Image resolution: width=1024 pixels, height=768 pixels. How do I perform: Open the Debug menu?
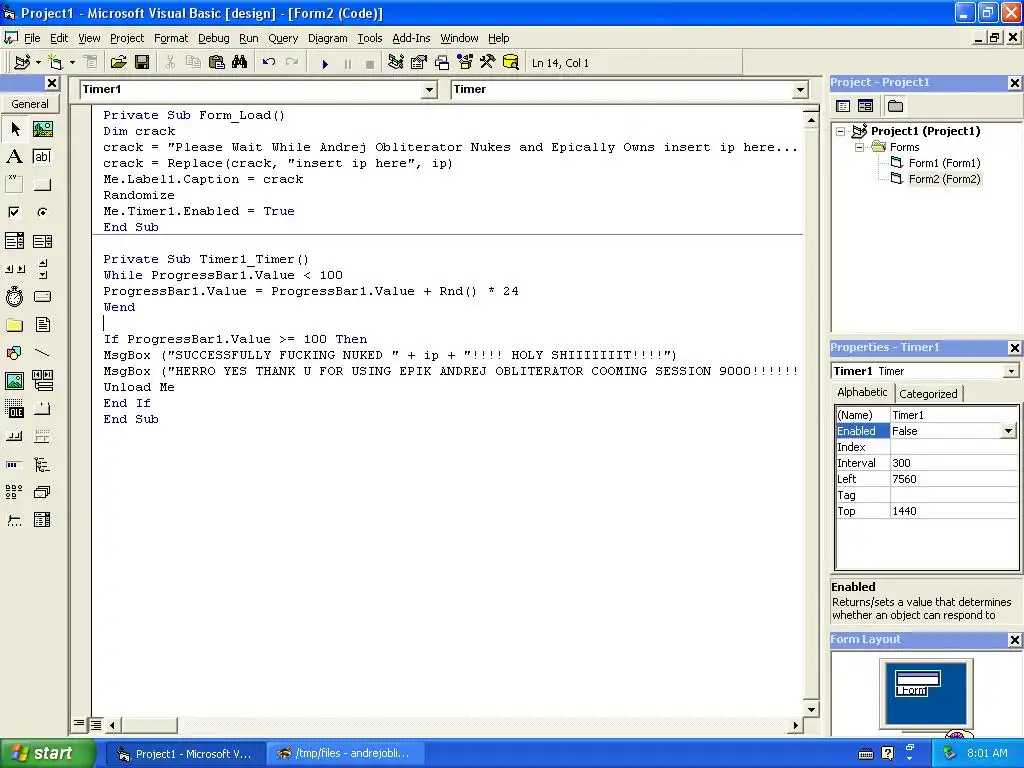pos(214,38)
